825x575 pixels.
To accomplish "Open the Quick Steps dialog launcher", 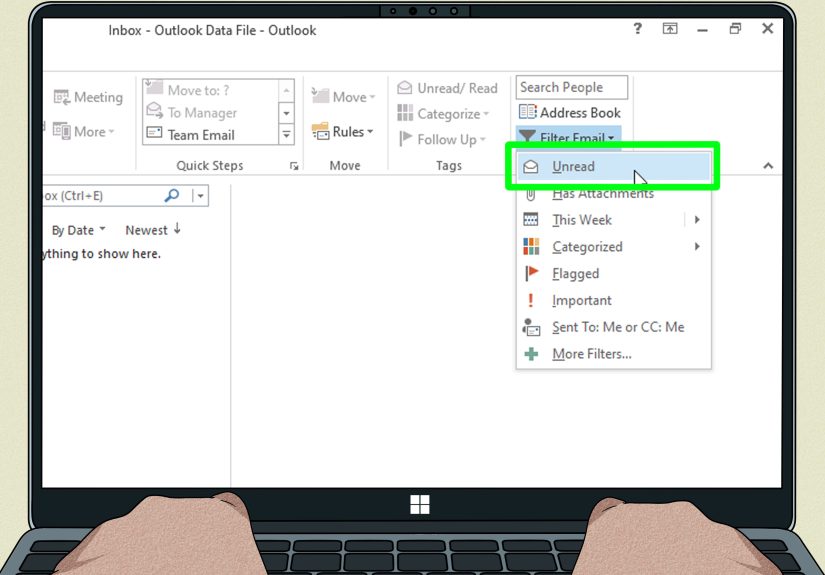I will pos(294,166).
